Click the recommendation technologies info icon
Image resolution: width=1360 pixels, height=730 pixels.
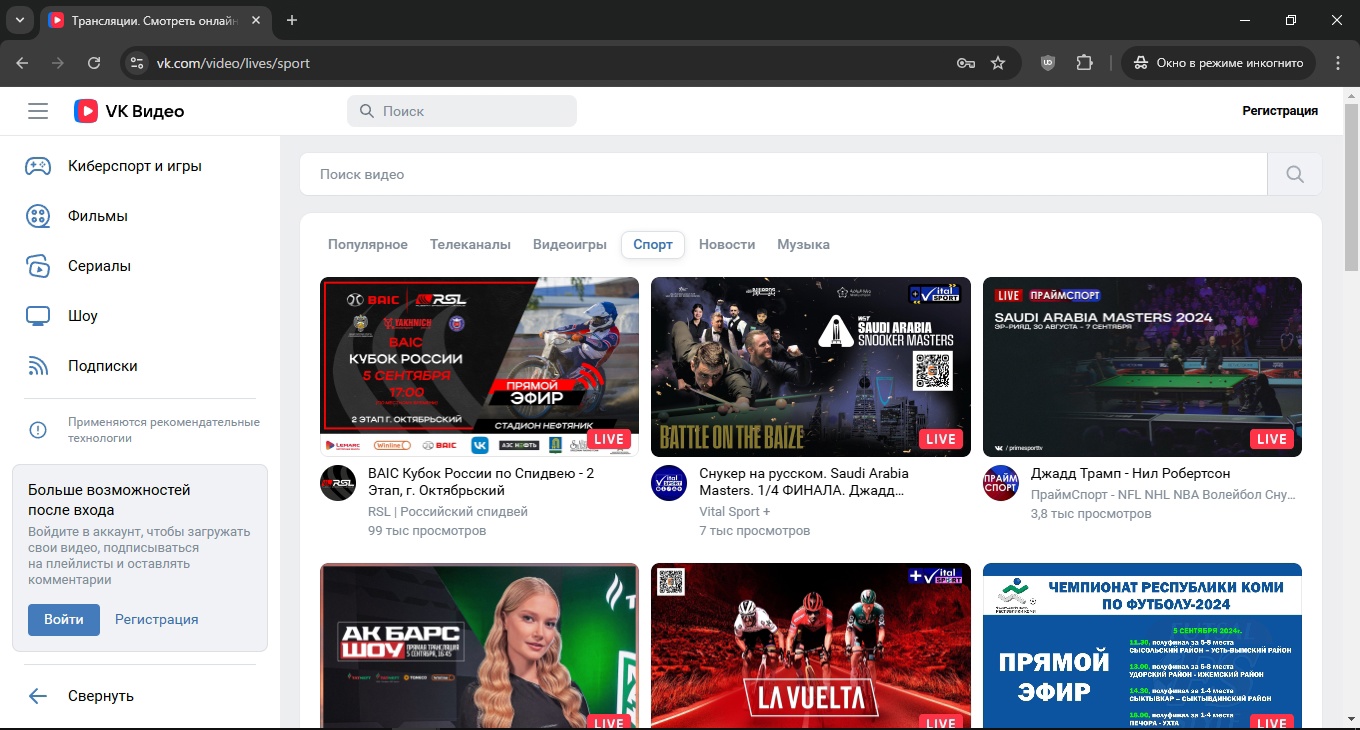(38, 430)
